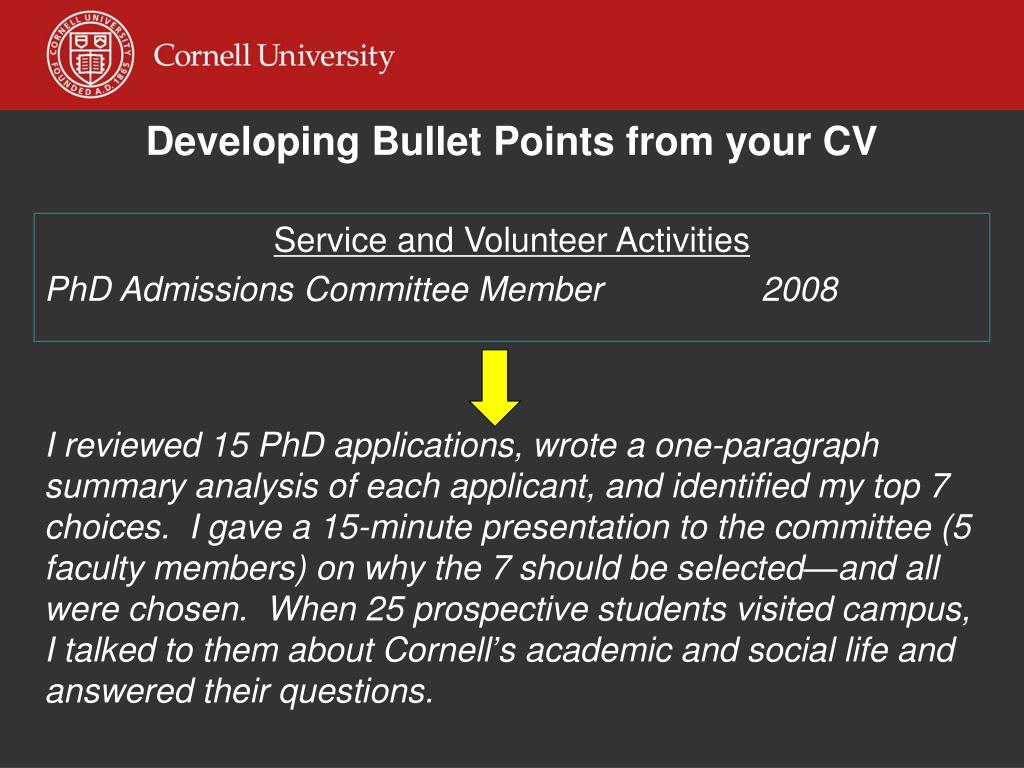Click the Cornell University wordmark text
Screen dimensions: 1024x768
[x=274, y=56]
